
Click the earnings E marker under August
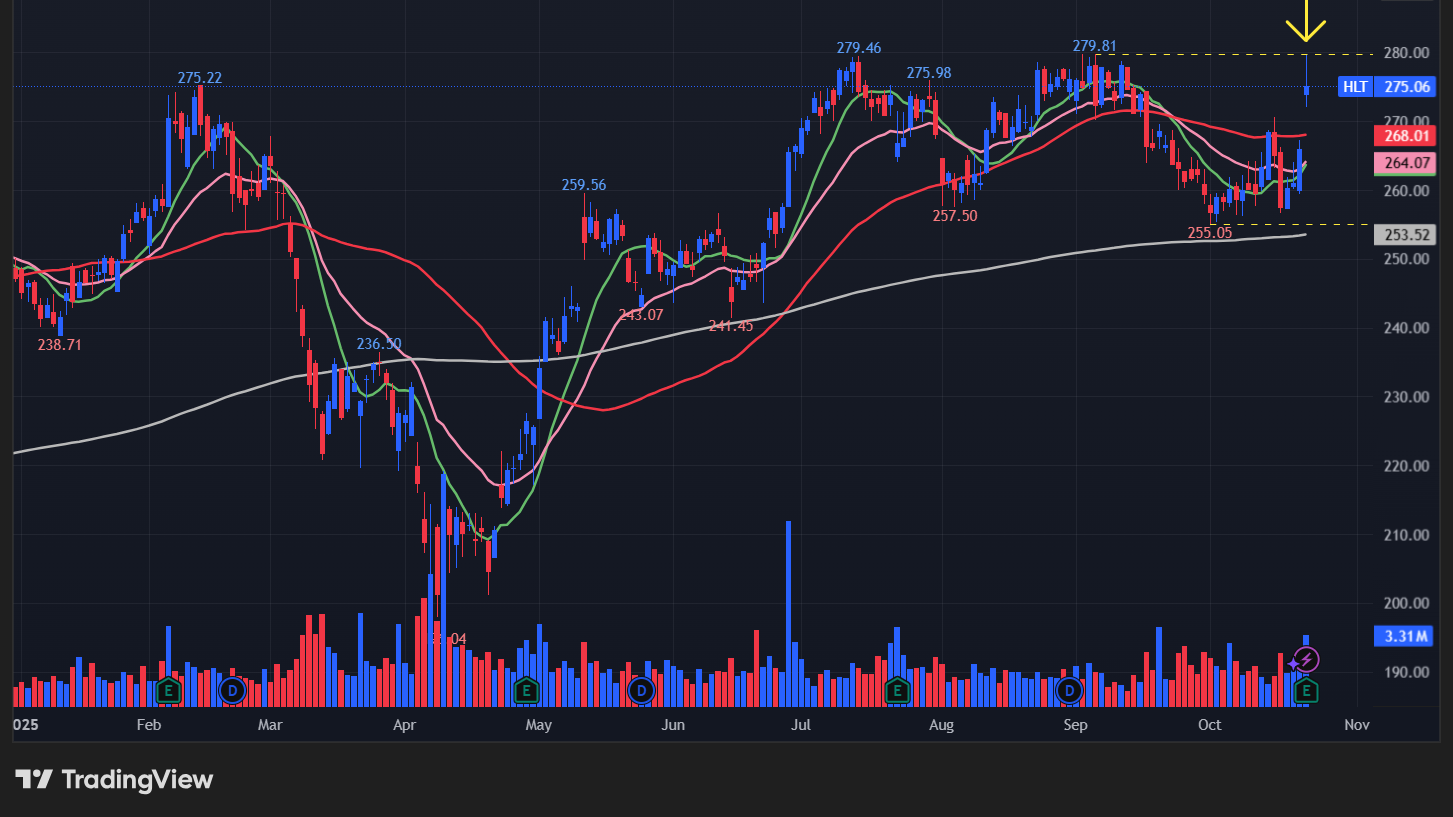(x=897, y=689)
